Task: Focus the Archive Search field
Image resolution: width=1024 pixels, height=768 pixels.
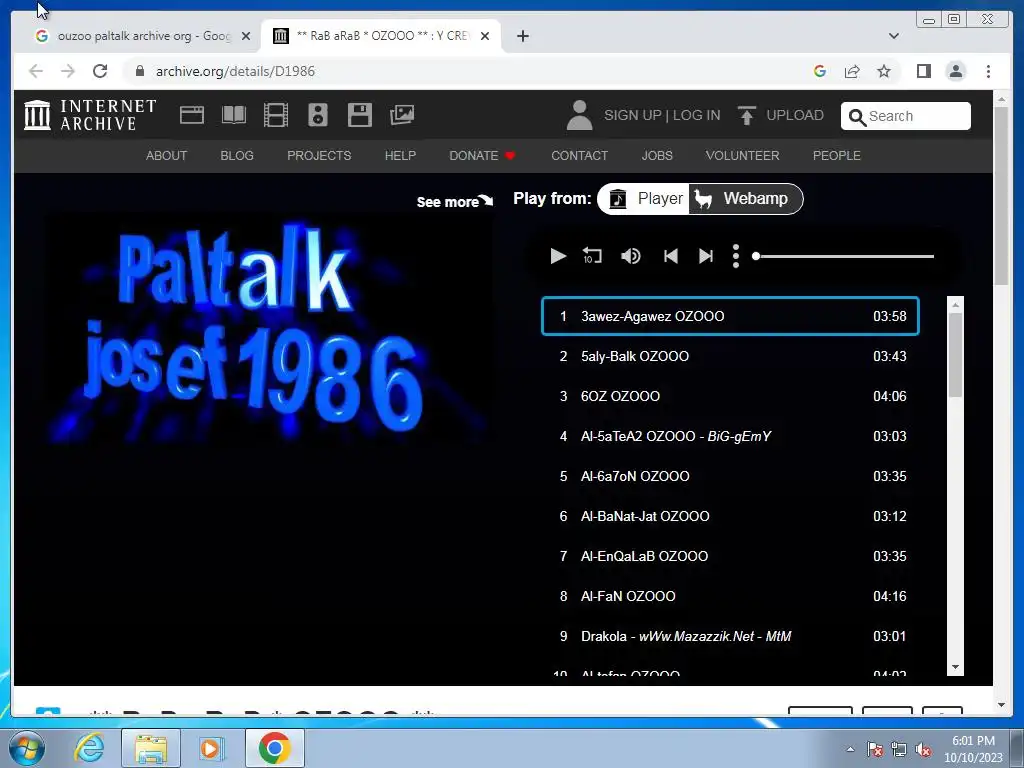Action: [906, 116]
